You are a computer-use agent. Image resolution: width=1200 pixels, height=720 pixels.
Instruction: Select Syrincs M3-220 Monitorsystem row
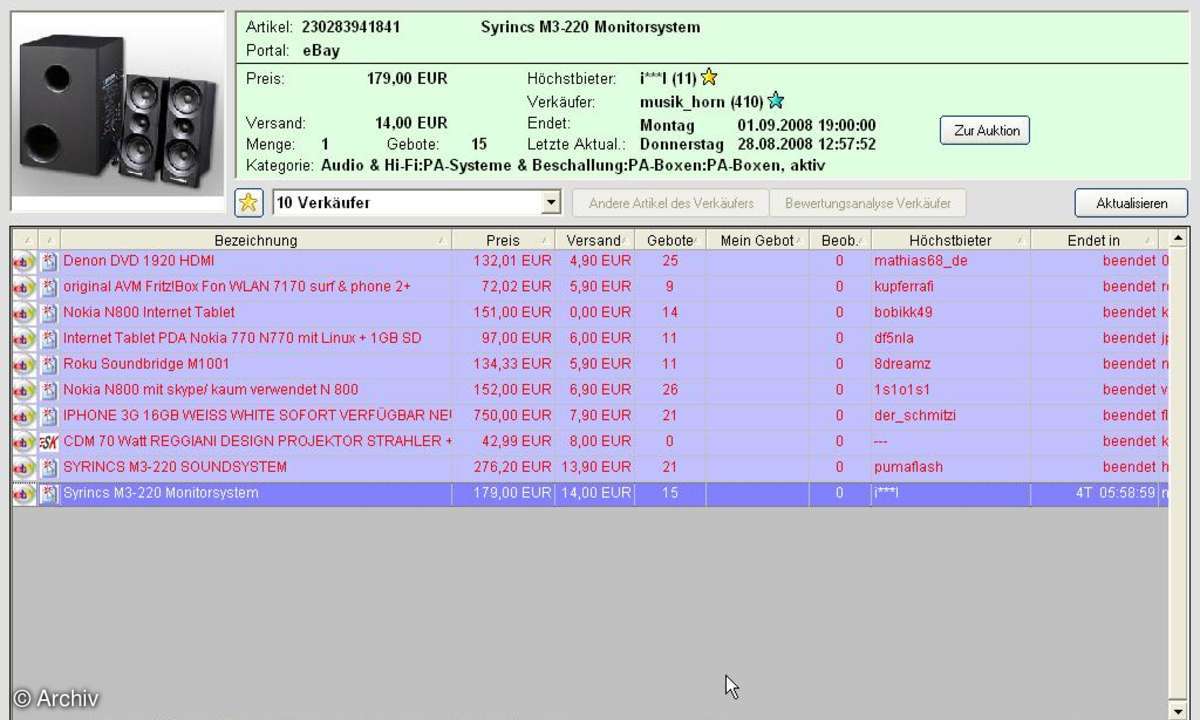point(590,493)
